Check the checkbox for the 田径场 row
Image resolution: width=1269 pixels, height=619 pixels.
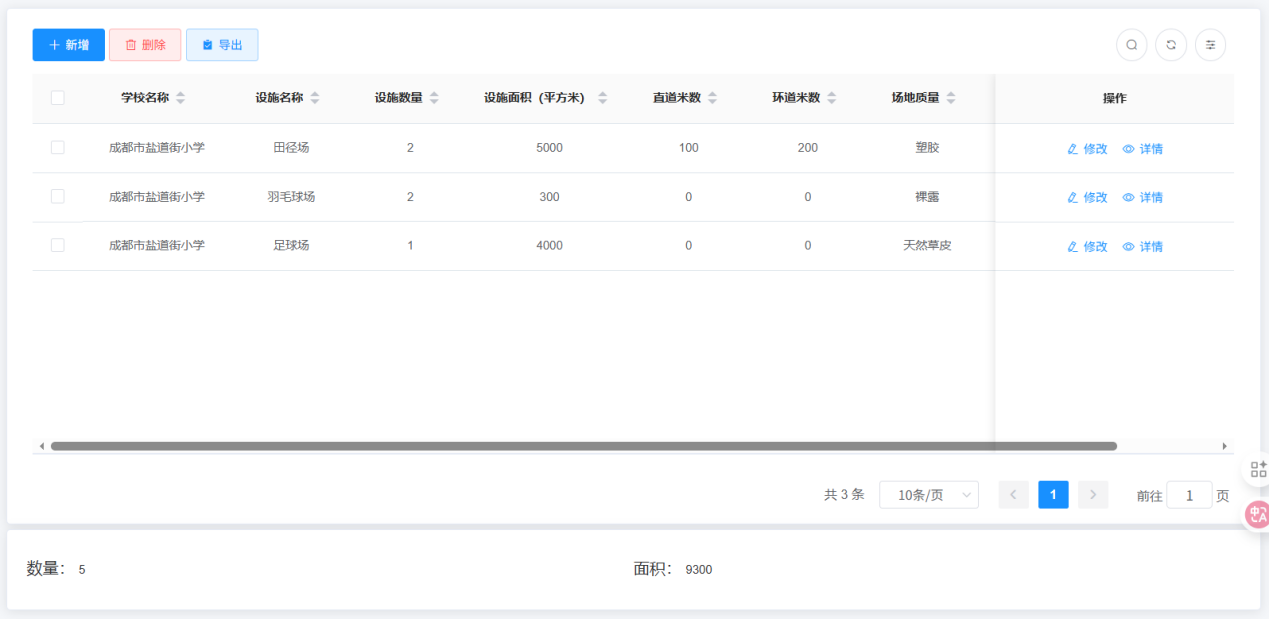tap(58, 148)
